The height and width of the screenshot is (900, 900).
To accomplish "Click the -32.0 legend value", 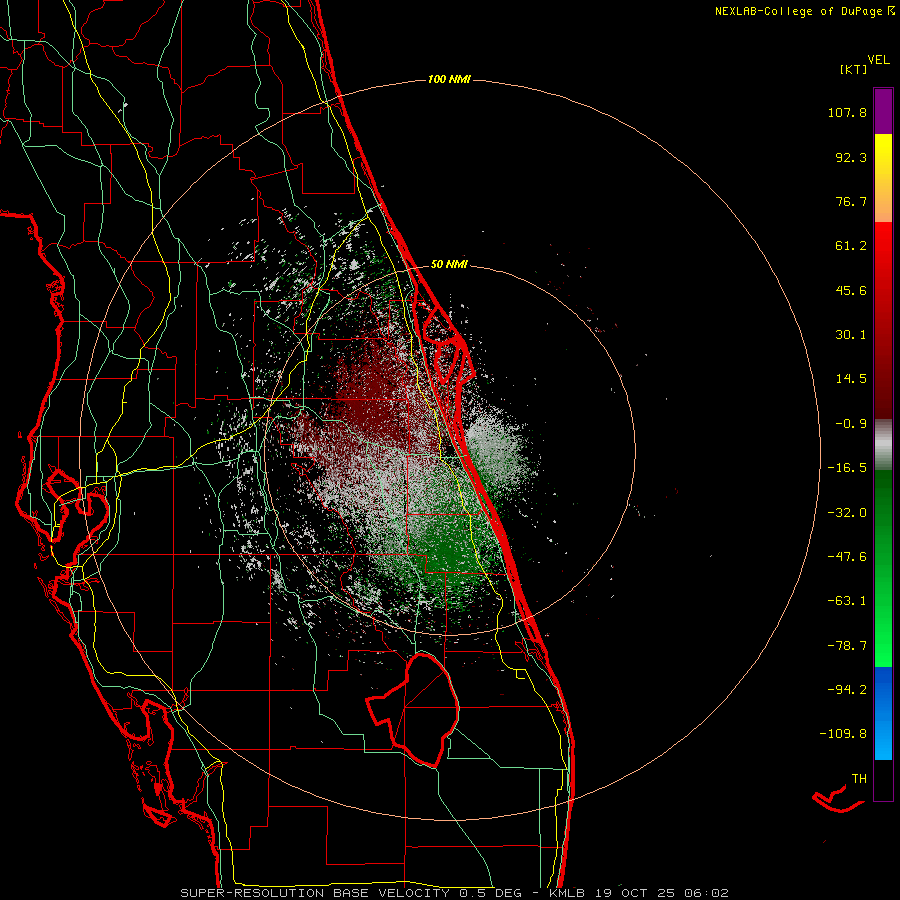I will point(847,513).
